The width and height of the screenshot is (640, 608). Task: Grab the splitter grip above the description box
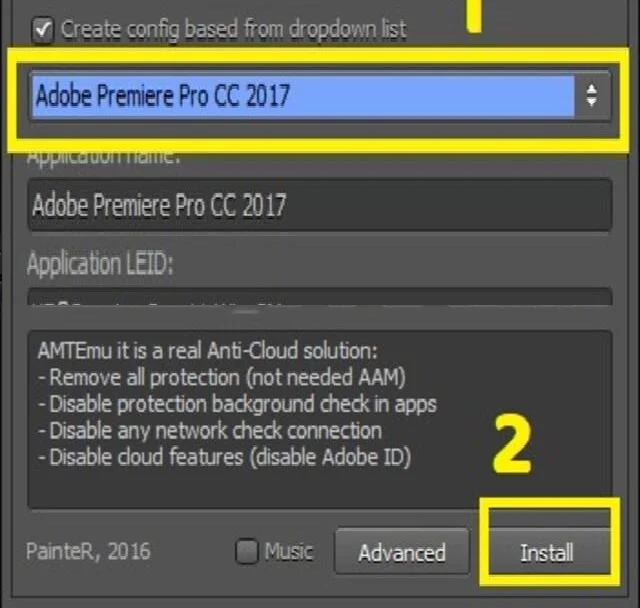pyautogui.click(x=246, y=312)
